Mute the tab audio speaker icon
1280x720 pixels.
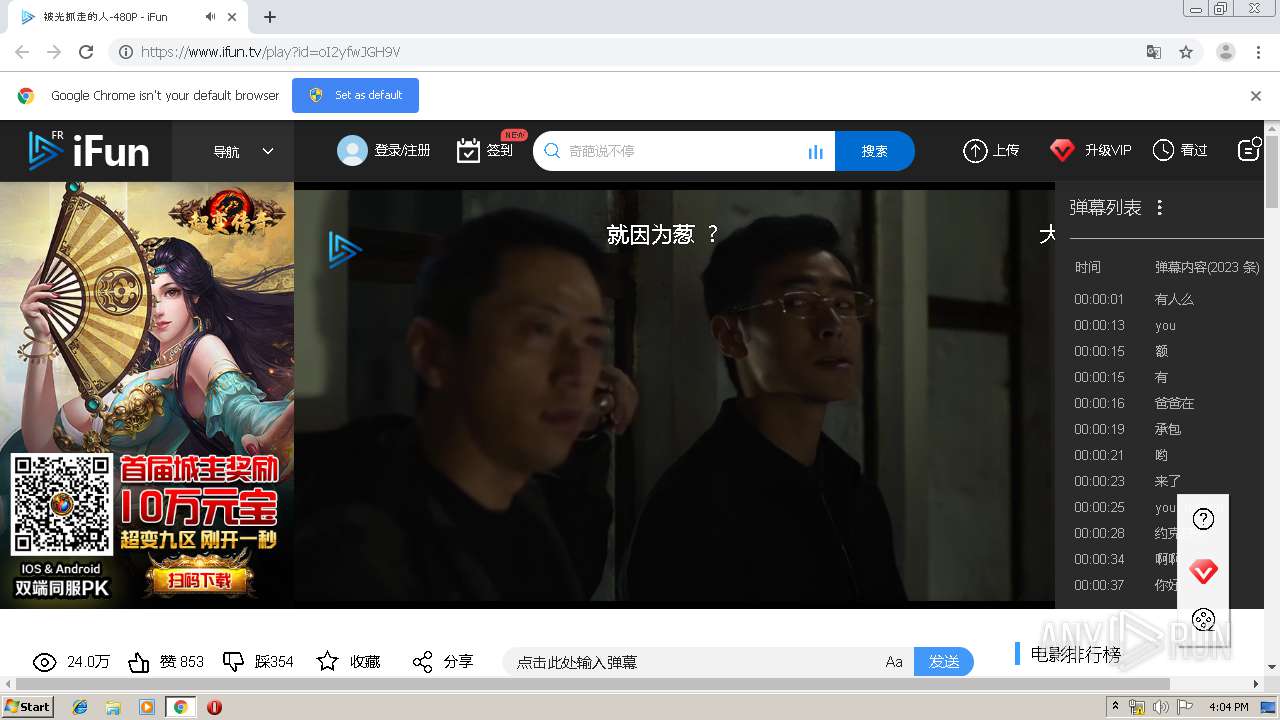click(210, 17)
